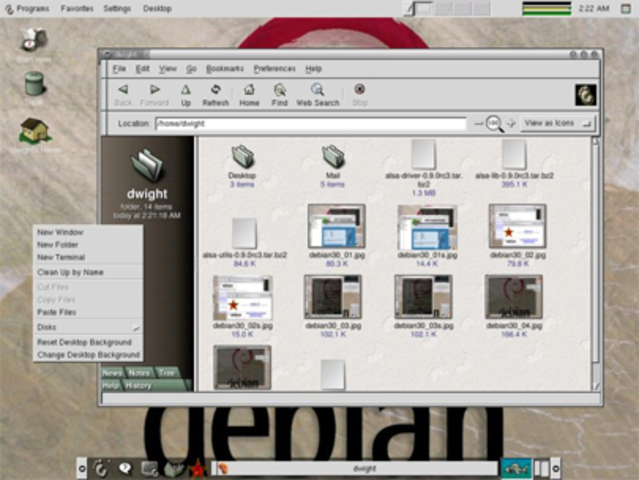639x480 pixels.
Task: Open the Help menu in Nautilus
Action: coord(313,68)
